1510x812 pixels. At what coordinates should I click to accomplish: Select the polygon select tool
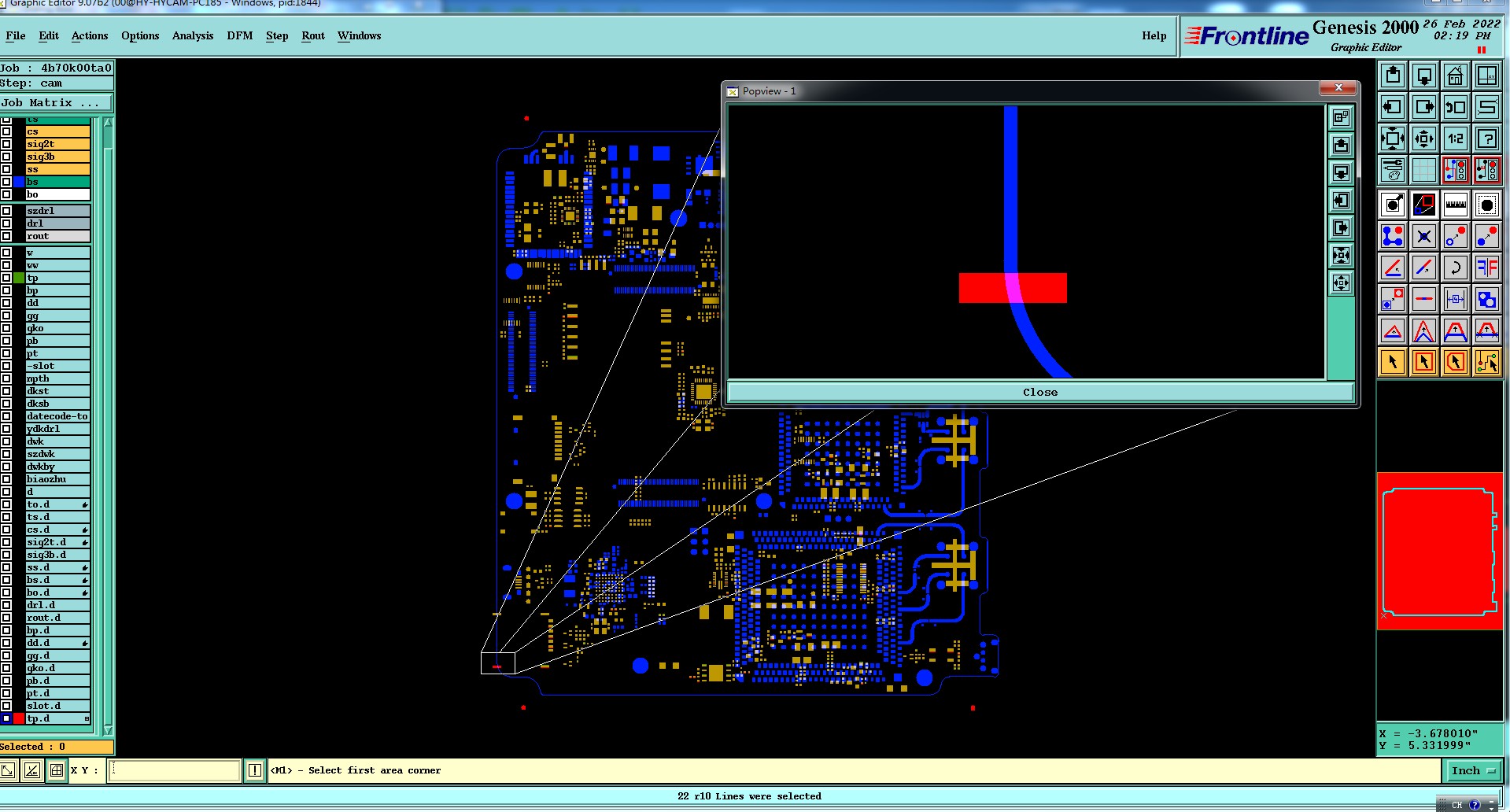coord(1456,362)
